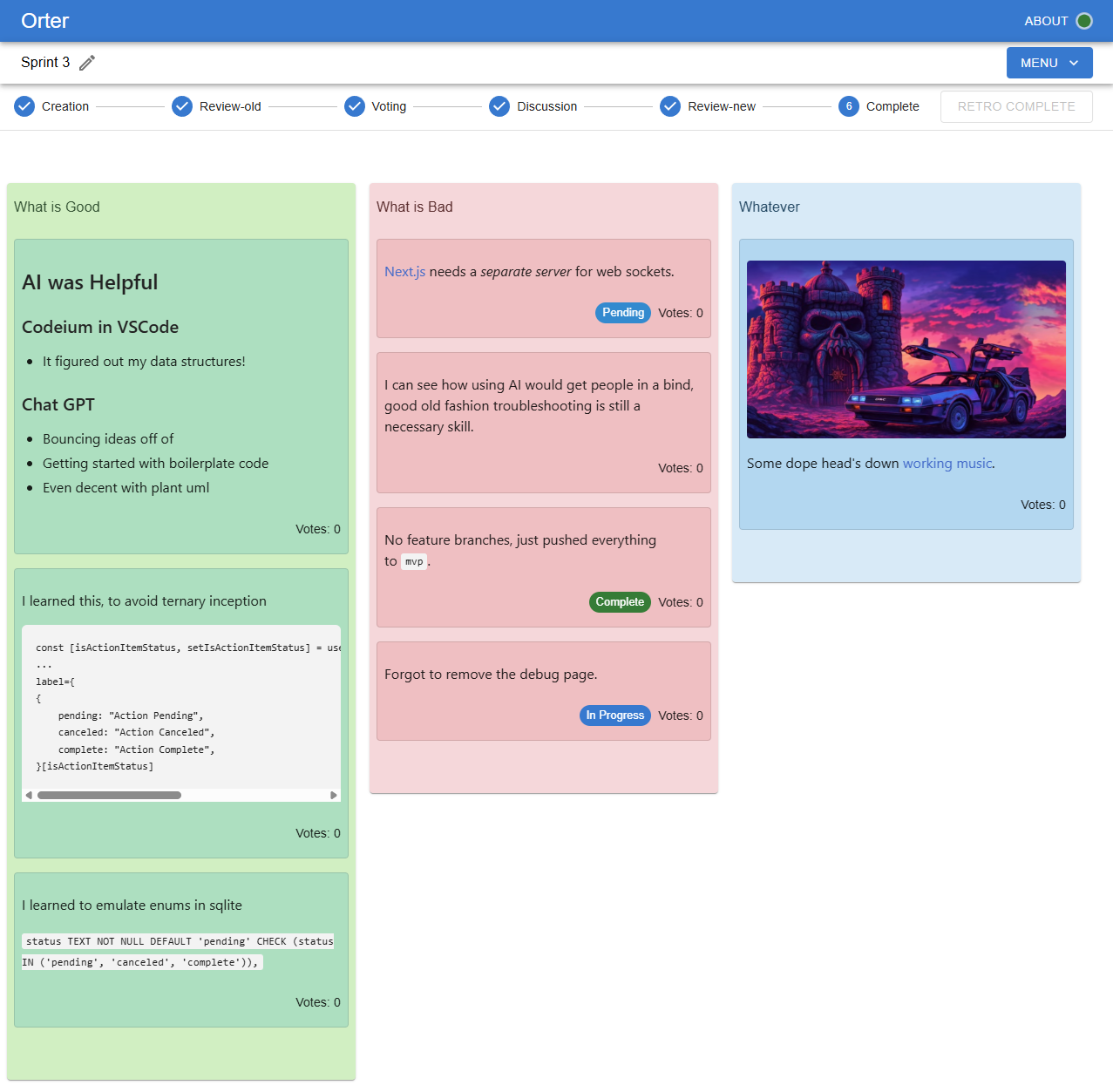Open the Next.js link

(x=404, y=271)
